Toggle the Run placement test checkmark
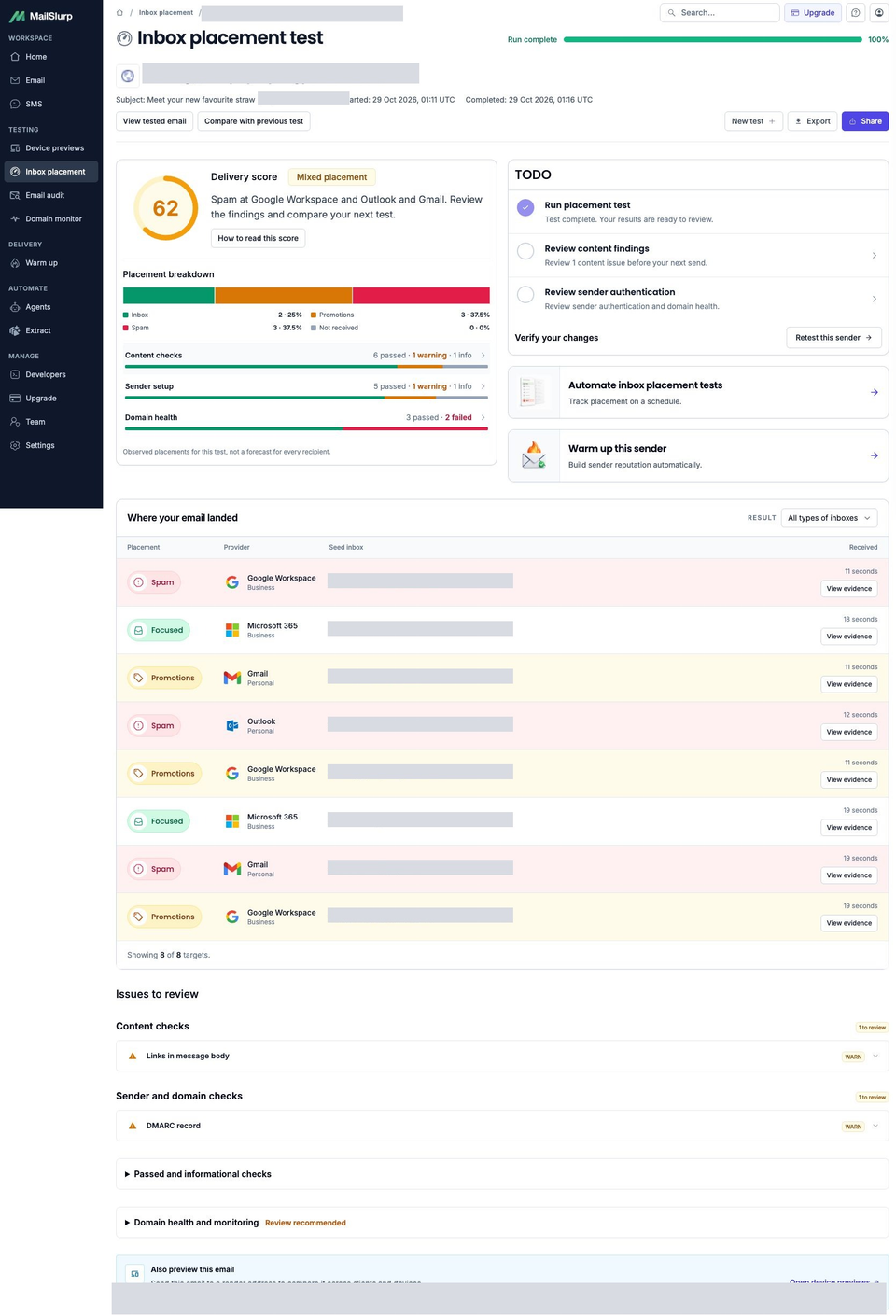This screenshot has width=896, height=1316. point(525,207)
